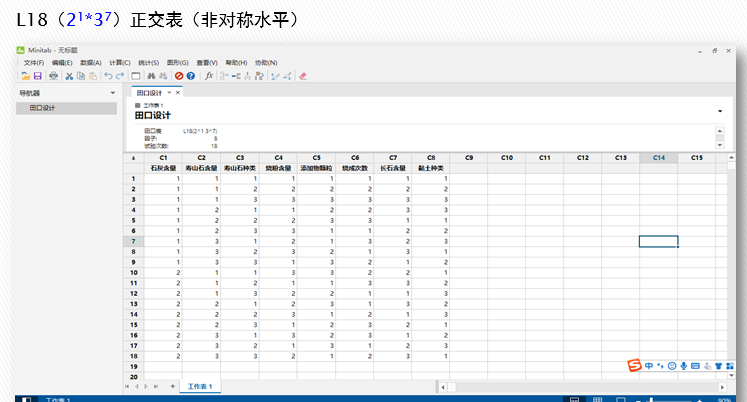Image resolution: width=747 pixels, height=402 pixels.
Task: Toggle the Sogou Chinese/English 中 indicator
Action: click(649, 366)
